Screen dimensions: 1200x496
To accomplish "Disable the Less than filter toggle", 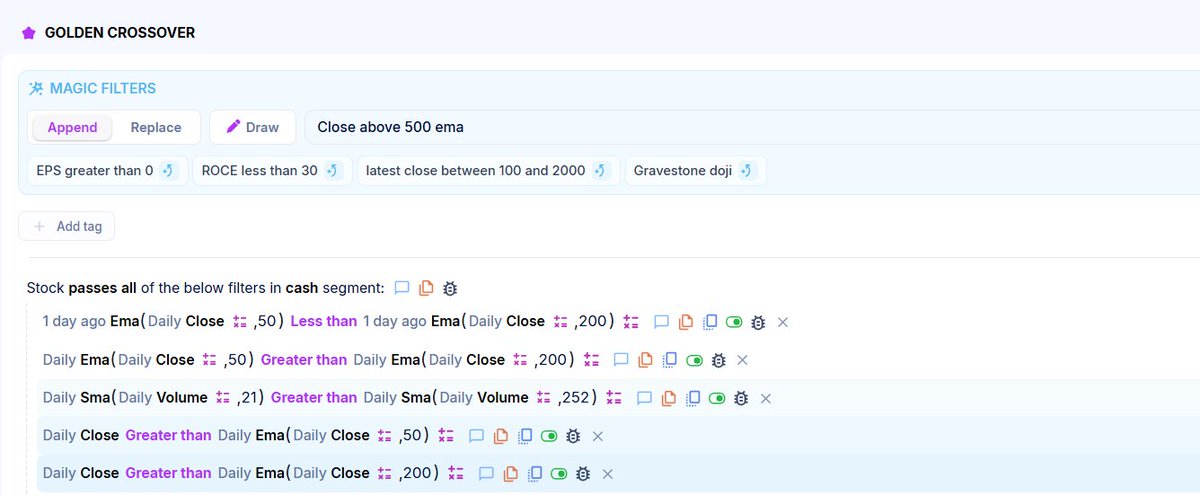I will point(734,322).
